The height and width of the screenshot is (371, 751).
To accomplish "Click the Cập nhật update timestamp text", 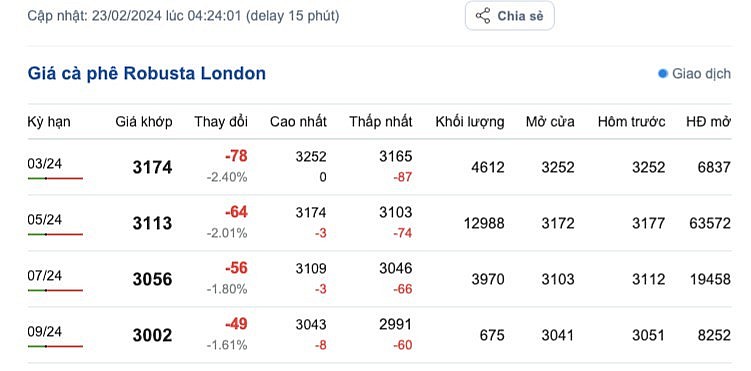I will 183,16.
